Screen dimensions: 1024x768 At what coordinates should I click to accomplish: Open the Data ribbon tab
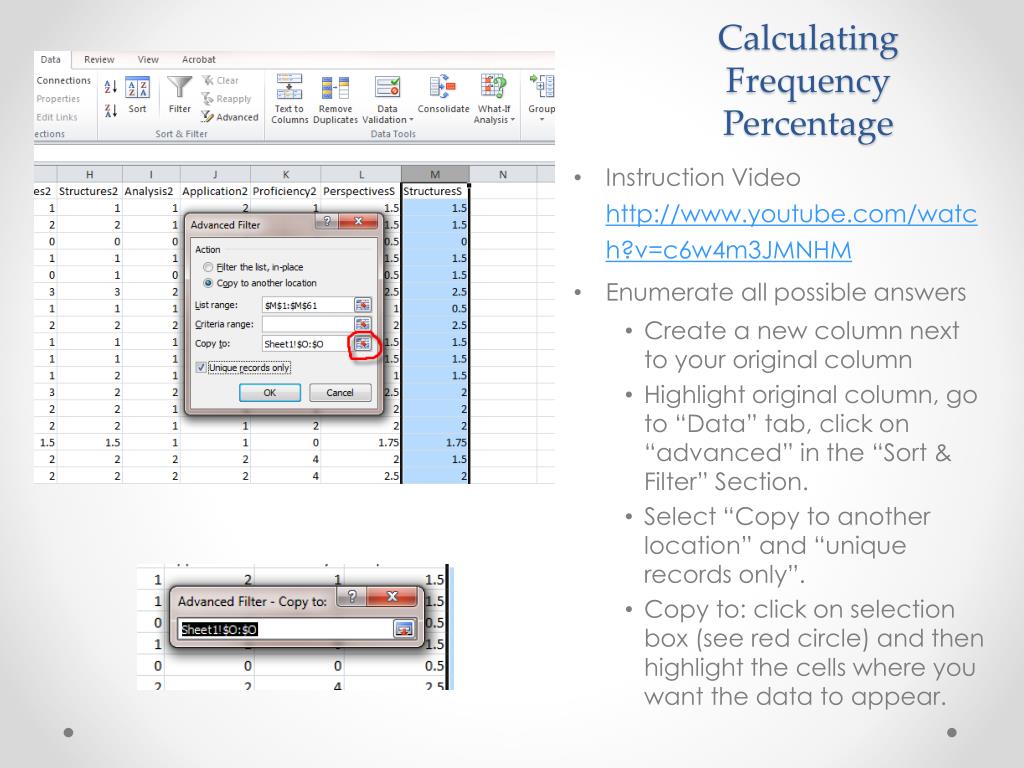click(51, 59)
